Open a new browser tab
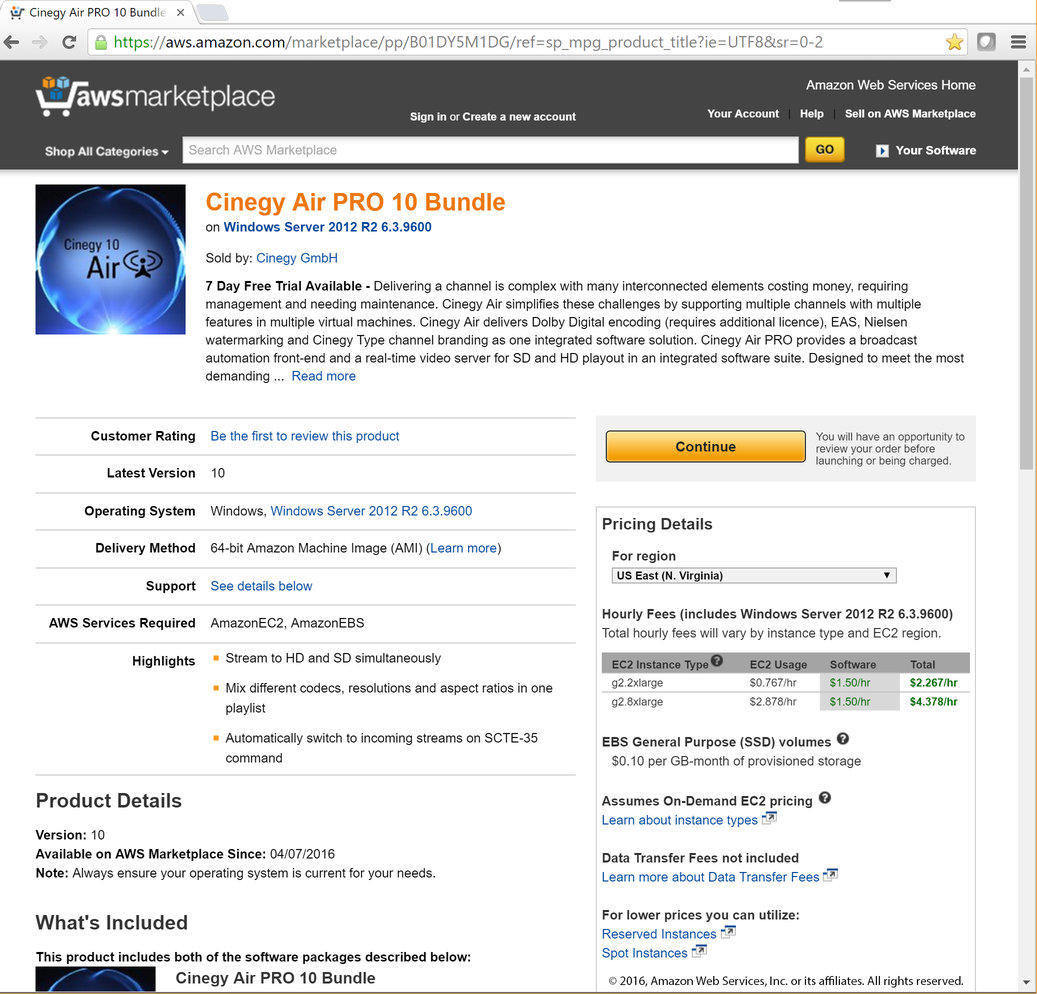Image resolution: width=1037 pixels, height=994 pixels. 212,13
